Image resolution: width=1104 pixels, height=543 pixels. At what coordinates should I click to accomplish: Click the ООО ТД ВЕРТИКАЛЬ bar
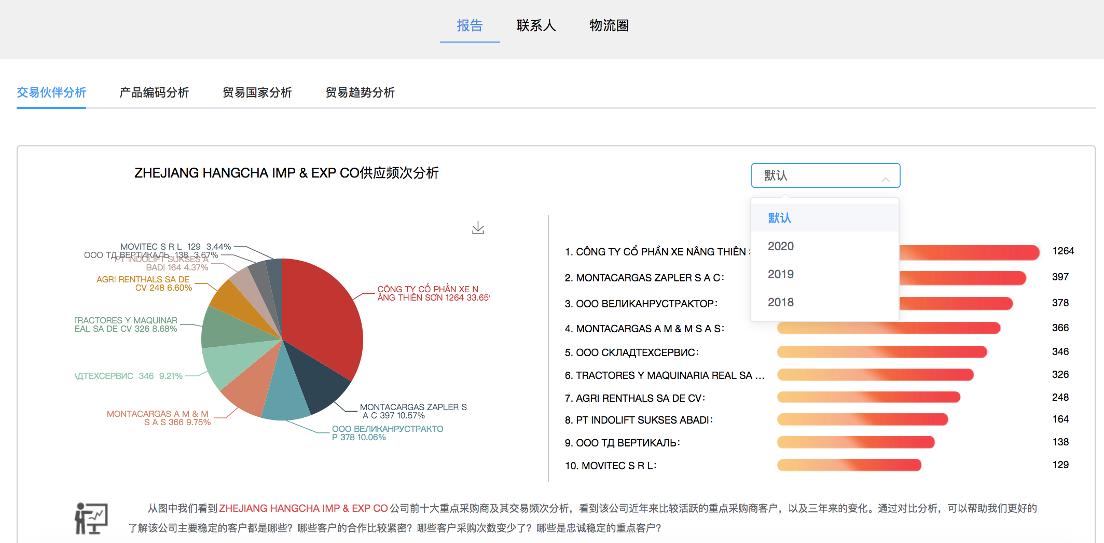[x=855, y=442]
